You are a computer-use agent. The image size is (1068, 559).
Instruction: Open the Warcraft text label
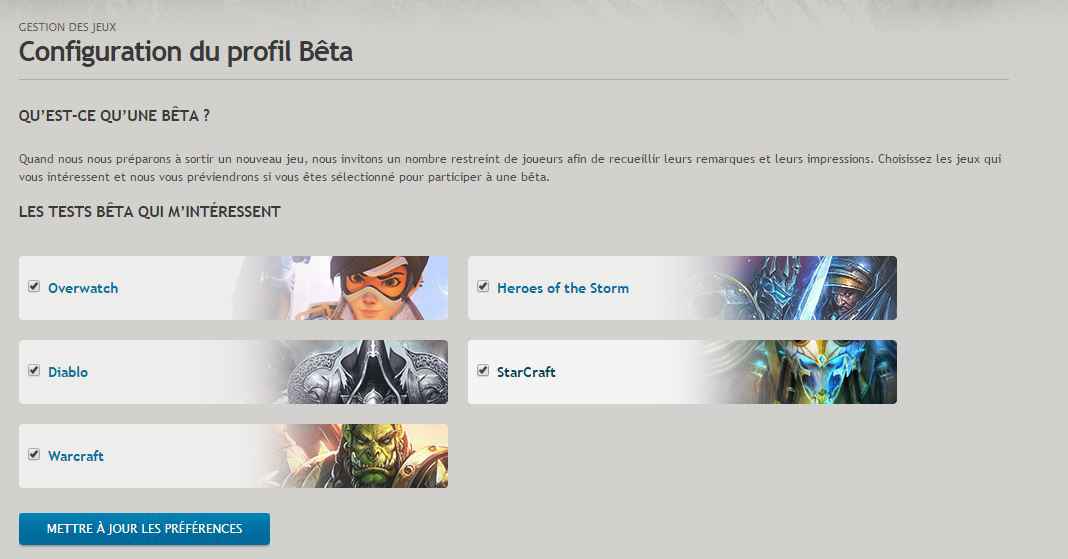(x=76, y=456)
